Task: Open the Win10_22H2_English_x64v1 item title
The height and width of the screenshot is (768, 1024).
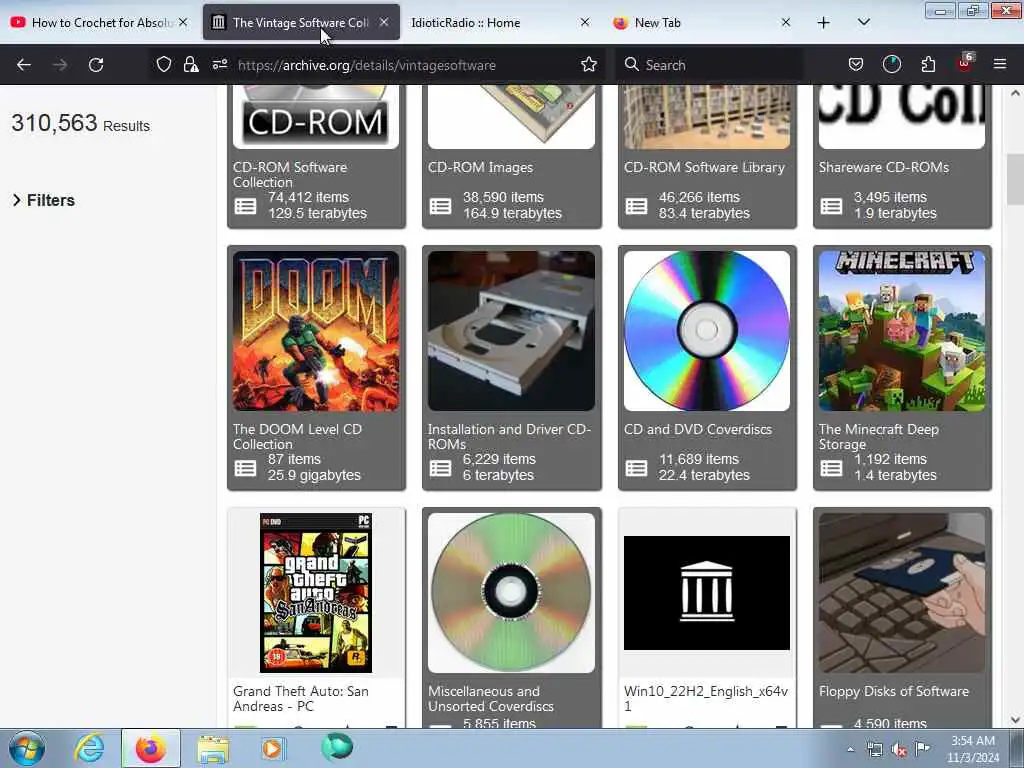Action: [x=706, y=698]
